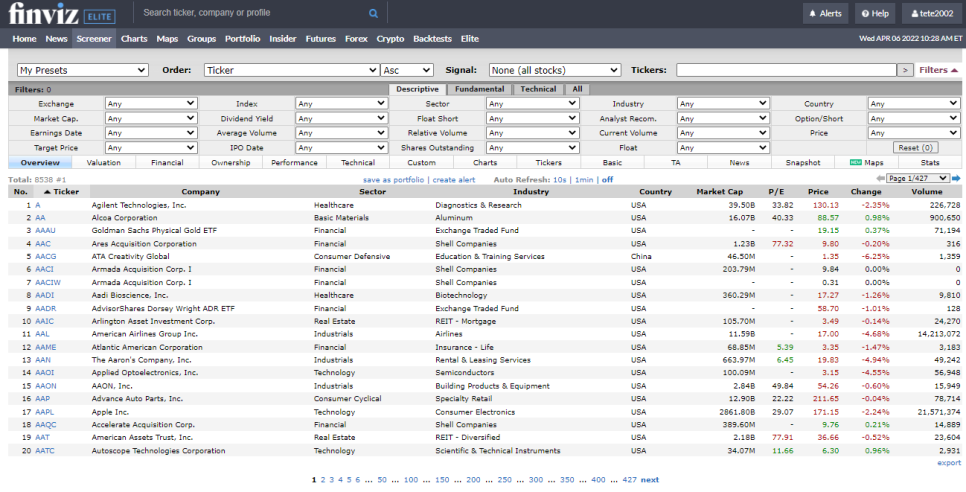Click the search ticker input field
The width and height of the screenshot is (966, 492).
click(x=253, y=13)
